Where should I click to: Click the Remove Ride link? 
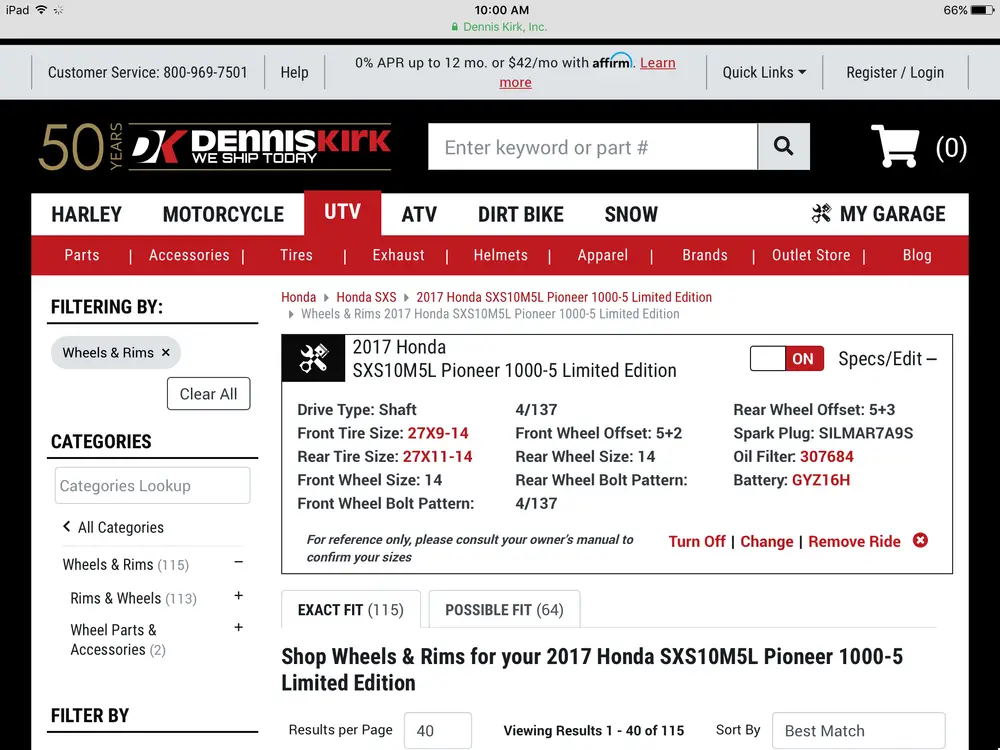(x=855, y=541)
